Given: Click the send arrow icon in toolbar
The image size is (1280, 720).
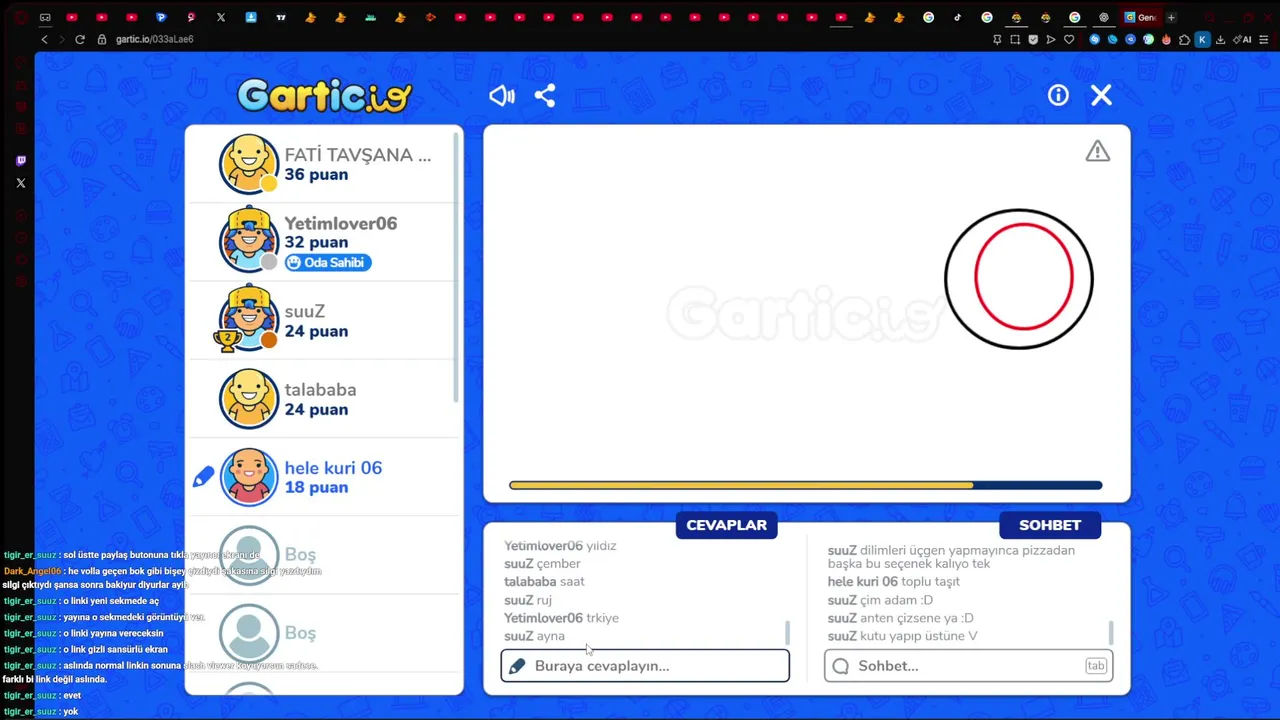Looking at the screenshot, I should point(1051,39).
